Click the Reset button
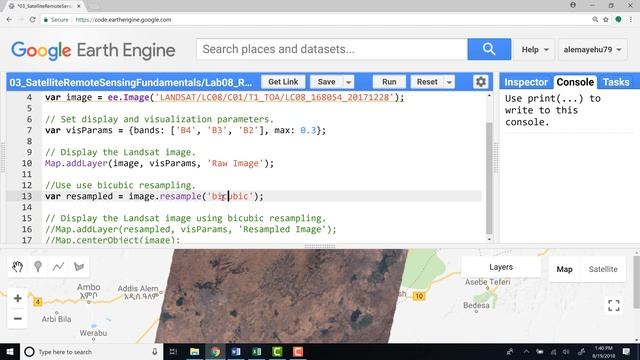The height and width of the screenshot is (360, 640). 427,82
